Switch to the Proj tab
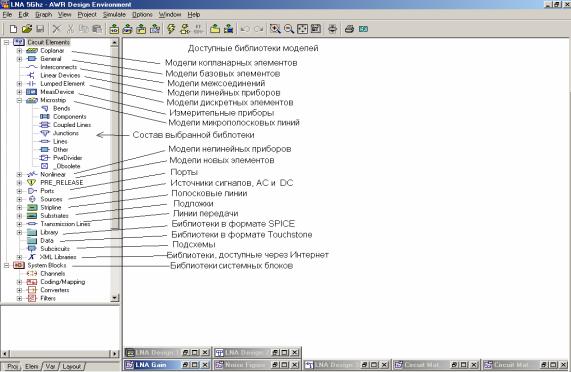This screenshot has height=372, width=571. 12,366
